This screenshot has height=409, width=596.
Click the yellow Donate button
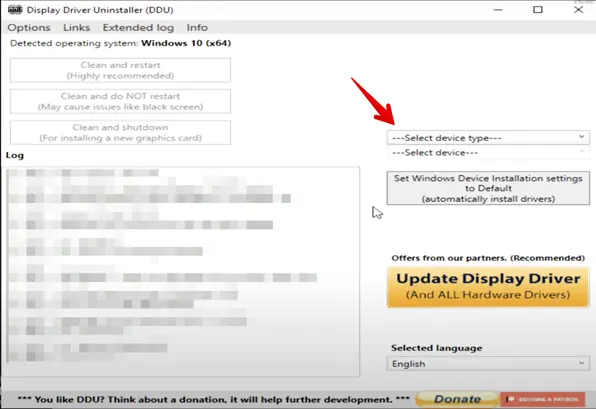(457, 399)
